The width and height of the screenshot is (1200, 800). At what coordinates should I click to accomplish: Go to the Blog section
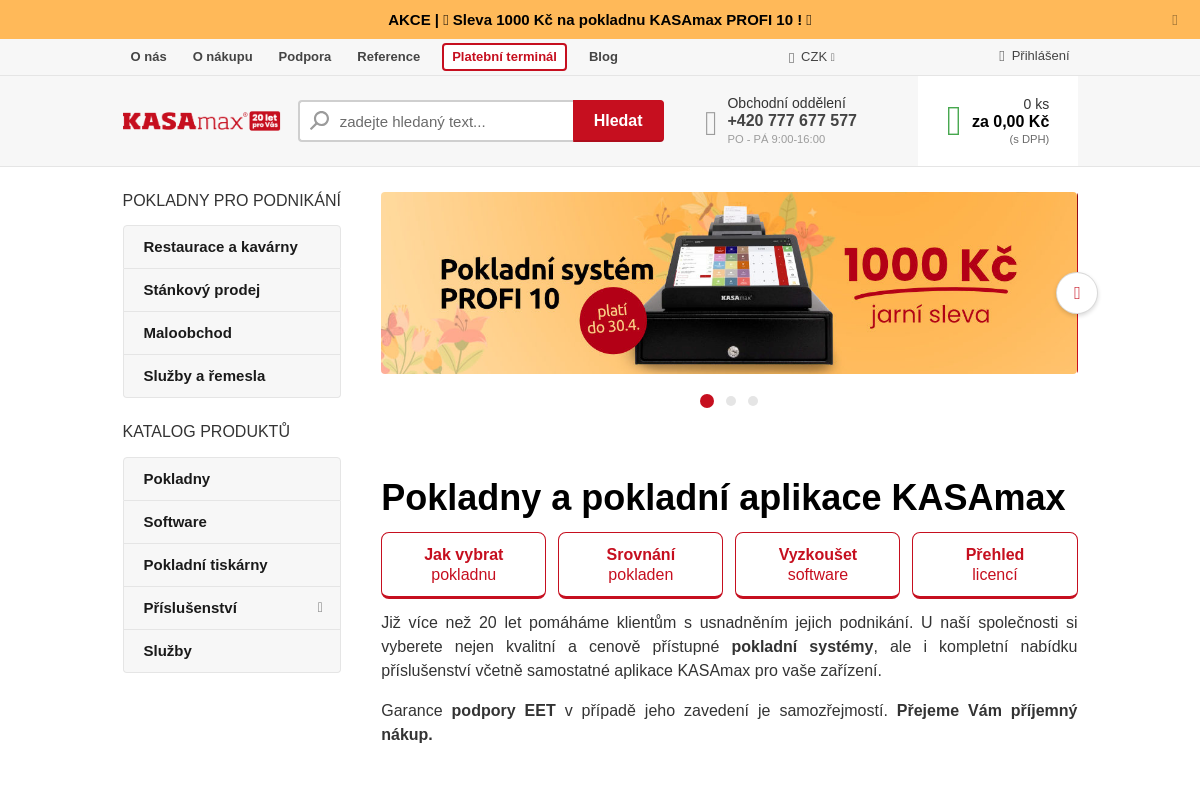(x=603, y=56)
